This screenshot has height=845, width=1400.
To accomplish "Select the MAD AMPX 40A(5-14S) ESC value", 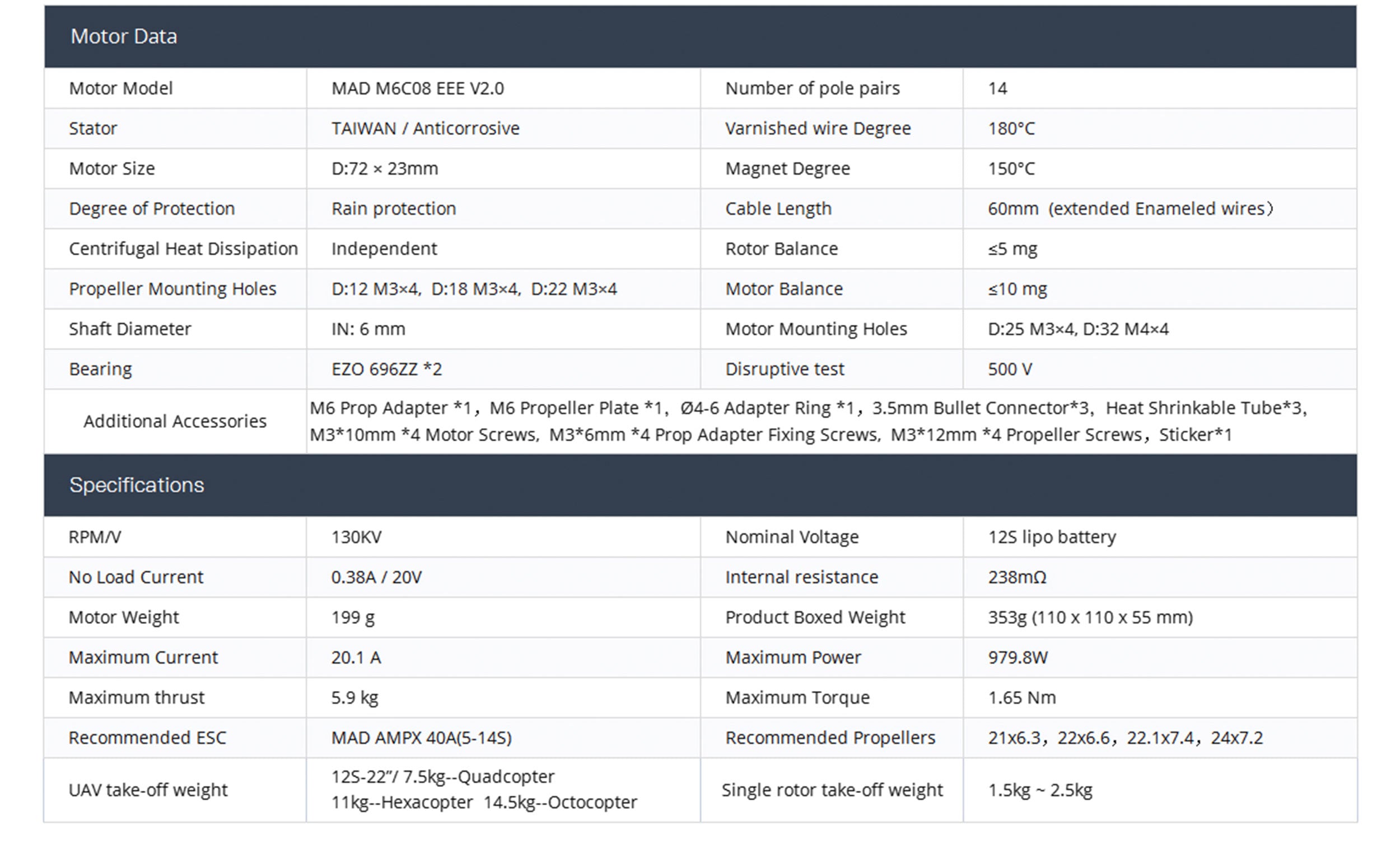I will [x=422, y=737].
